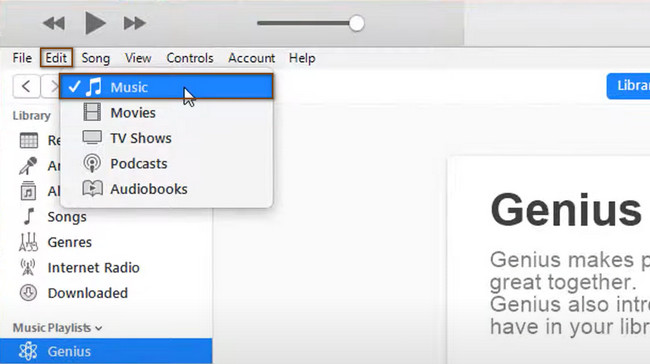Select the Genius playlist row
650x364 pixels.
pos(106,351)
